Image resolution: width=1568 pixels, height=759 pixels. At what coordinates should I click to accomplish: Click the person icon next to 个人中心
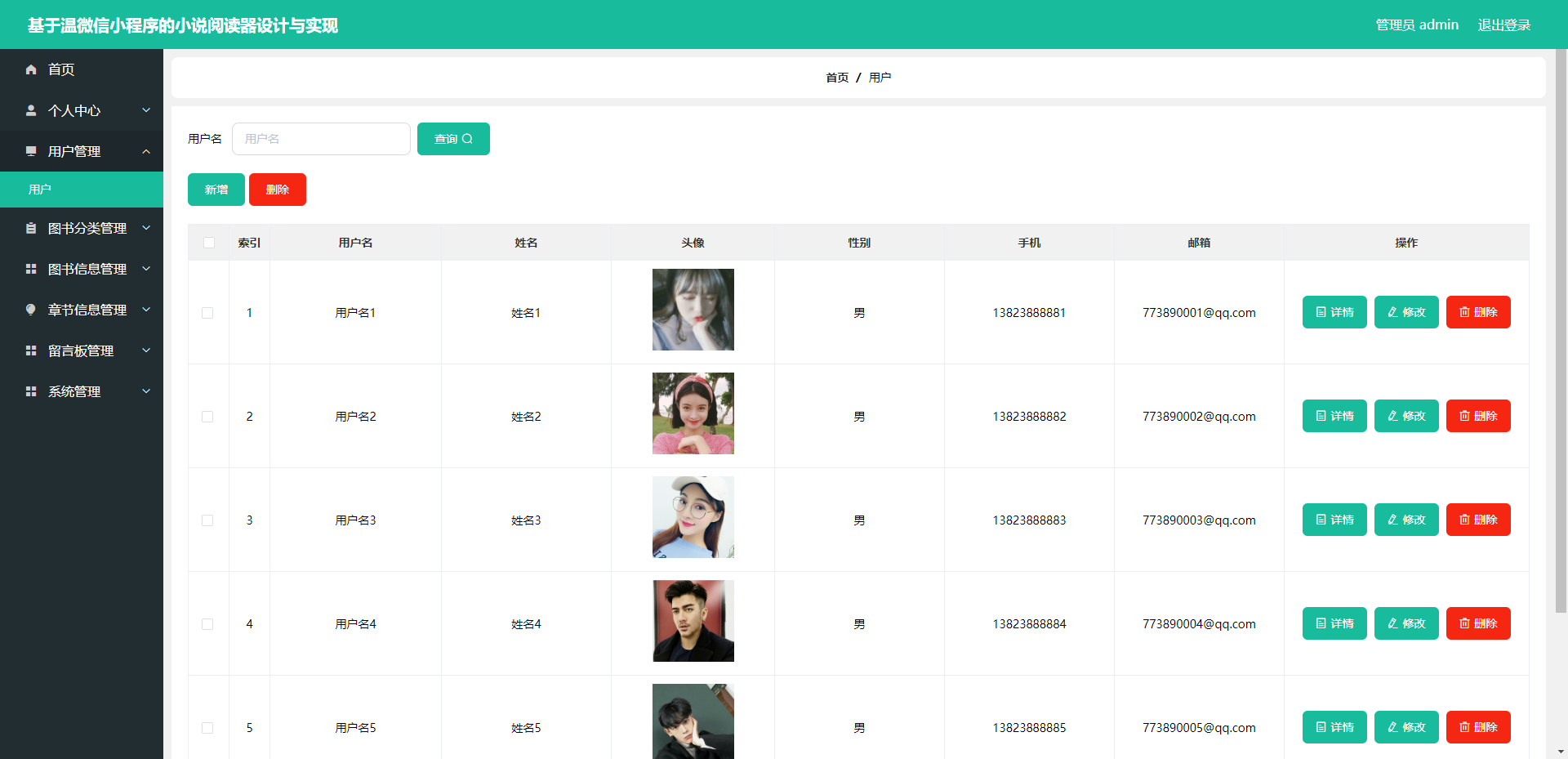[x=31, y=110]
